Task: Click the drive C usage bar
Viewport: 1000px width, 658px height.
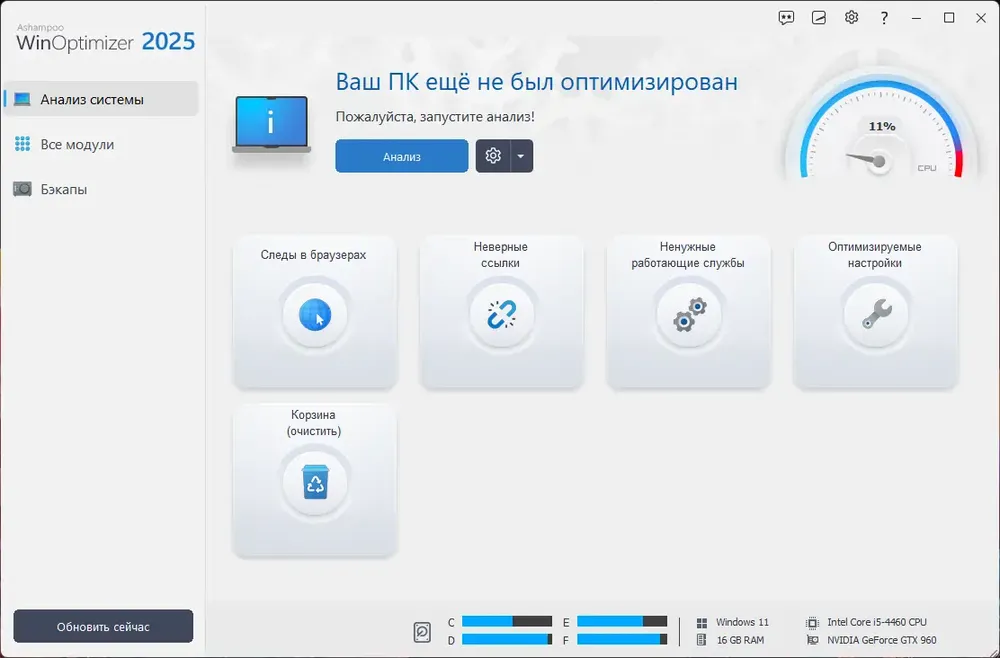Action: [x=507, y=622]
